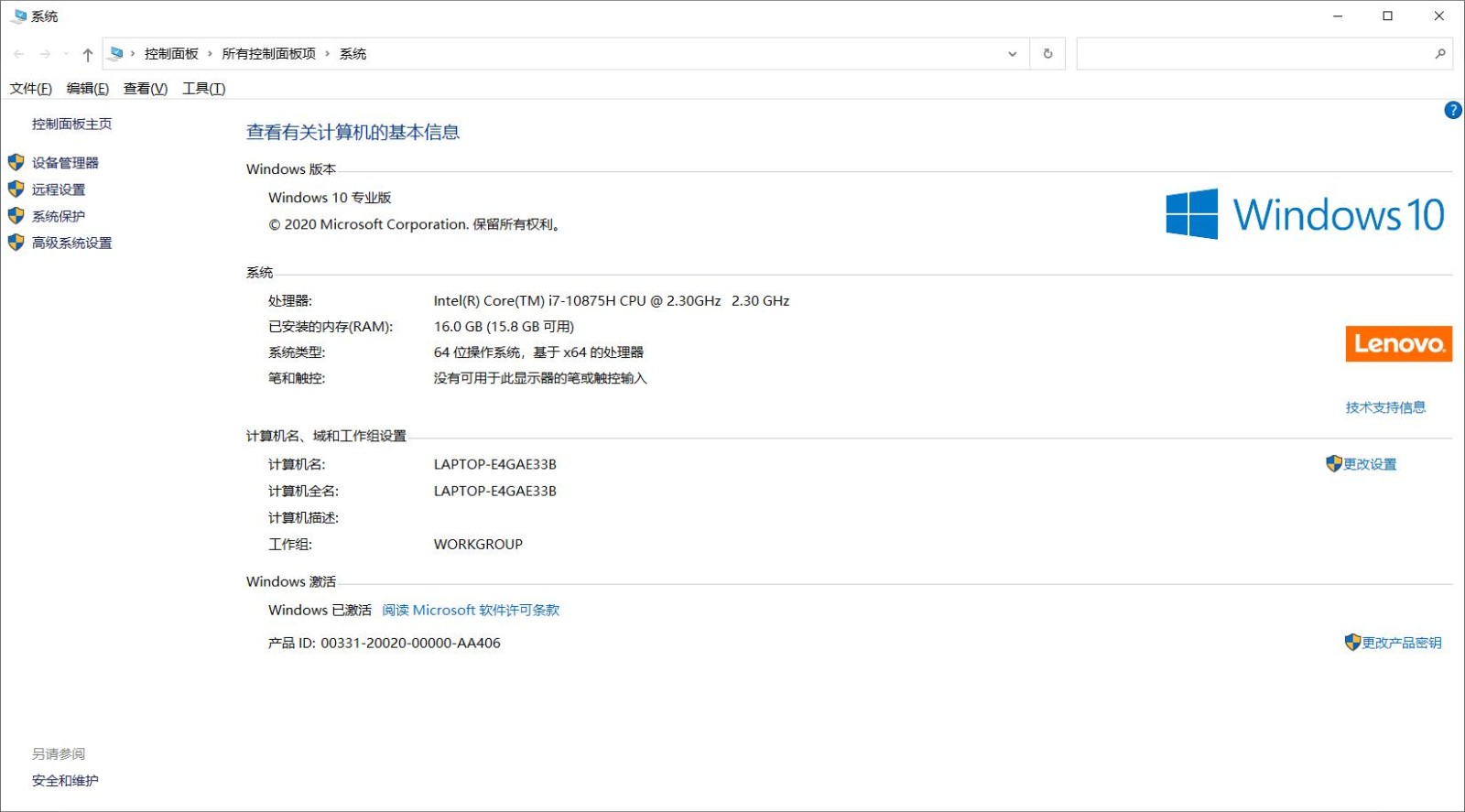Open recent locations dropdown arrow
This screenshot has height=812, width=1465.
point(66,54)
